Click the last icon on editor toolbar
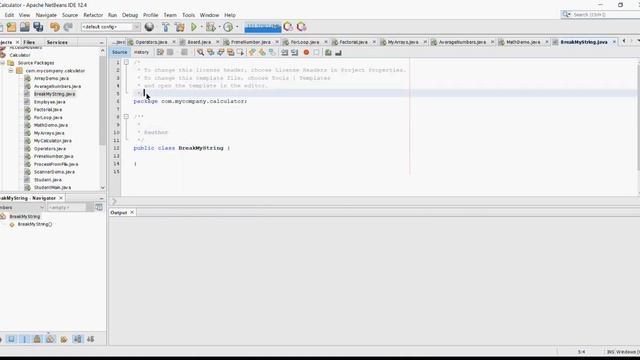Screen dimensions: 640x360 (338, 52)
